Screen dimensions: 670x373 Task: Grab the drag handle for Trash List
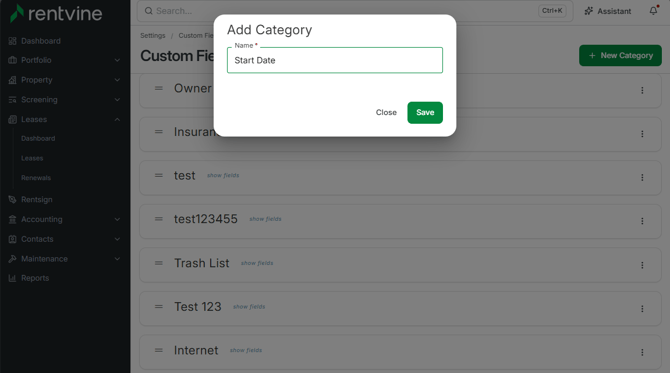click(x=159, y=263)
